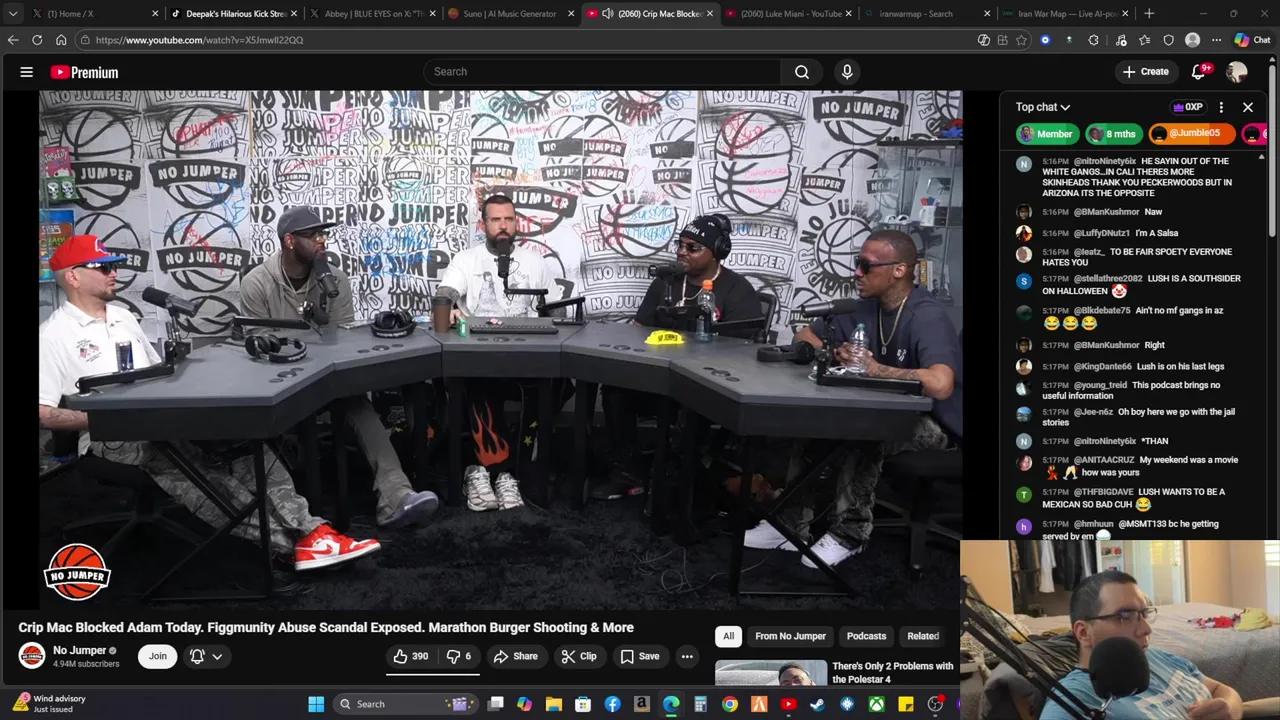Switch to the Abbey BLUE EYES tab
The width and height of the screenshot is (1280, 720).
click(372, 14)
